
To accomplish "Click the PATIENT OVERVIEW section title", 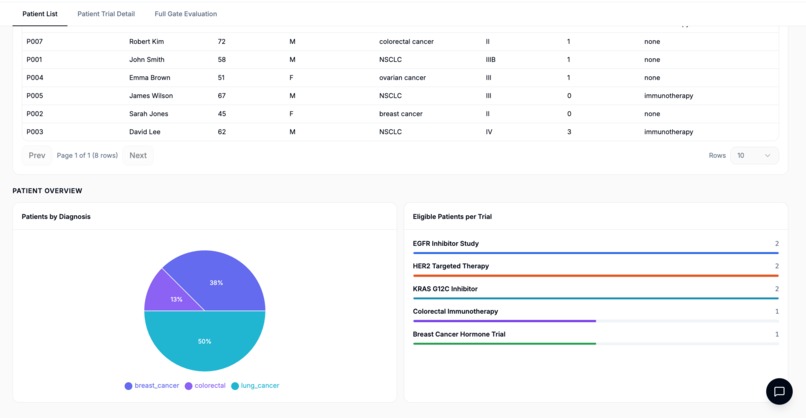I will pyautogui.click(x=47, y=191).
